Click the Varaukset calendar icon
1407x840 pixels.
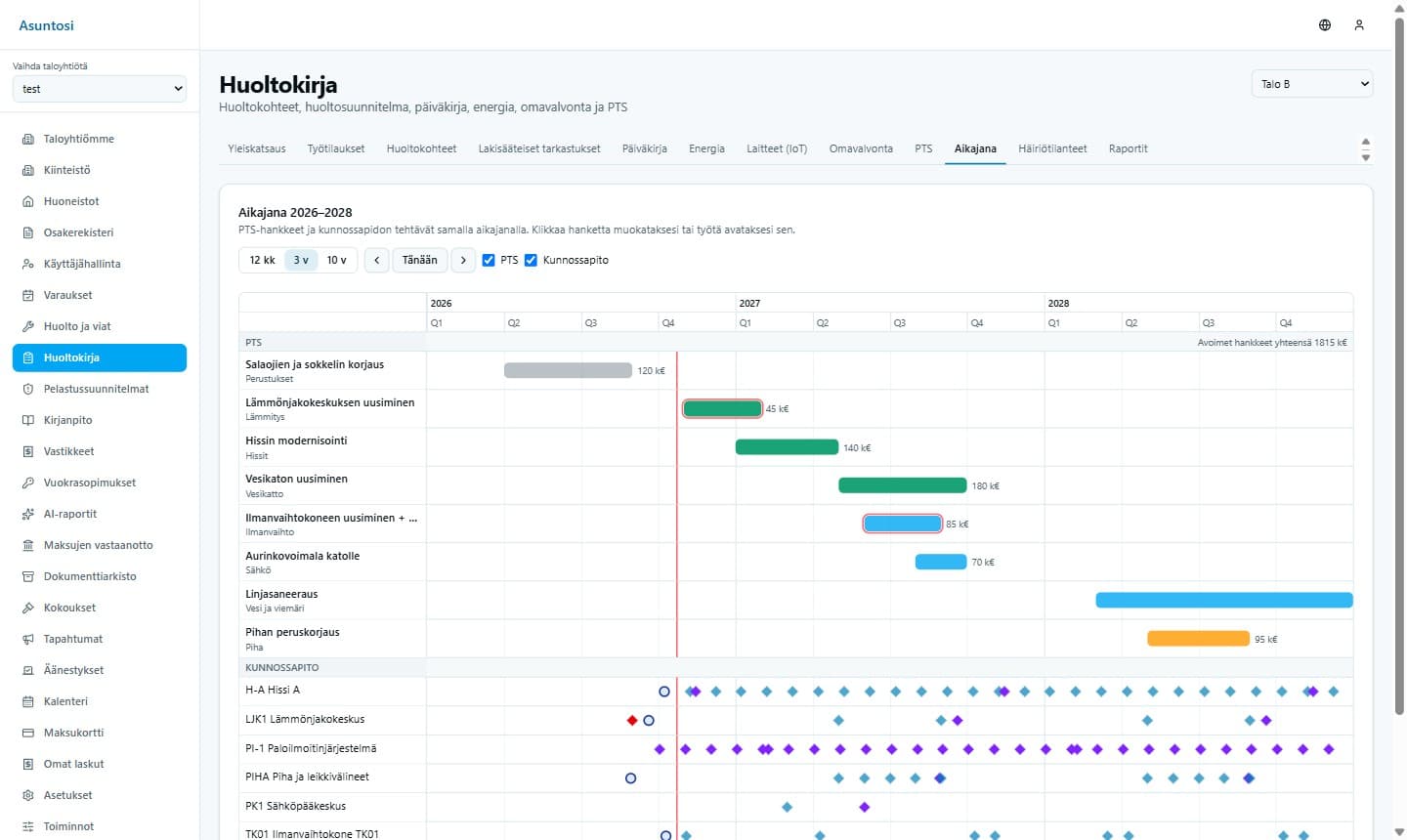tap(28, 295)
